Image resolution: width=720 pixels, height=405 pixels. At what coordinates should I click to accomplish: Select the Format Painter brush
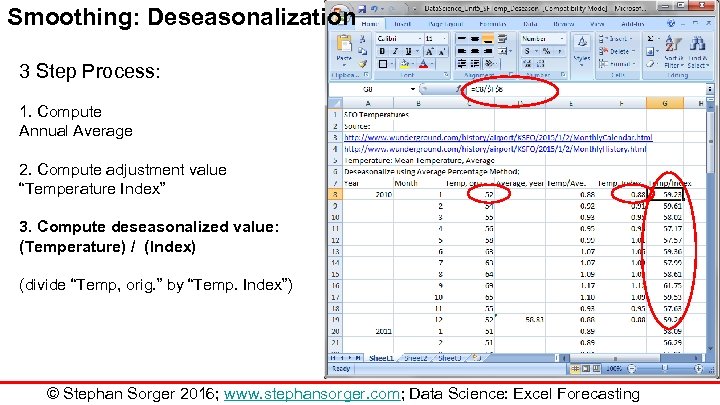click(363, 64)
